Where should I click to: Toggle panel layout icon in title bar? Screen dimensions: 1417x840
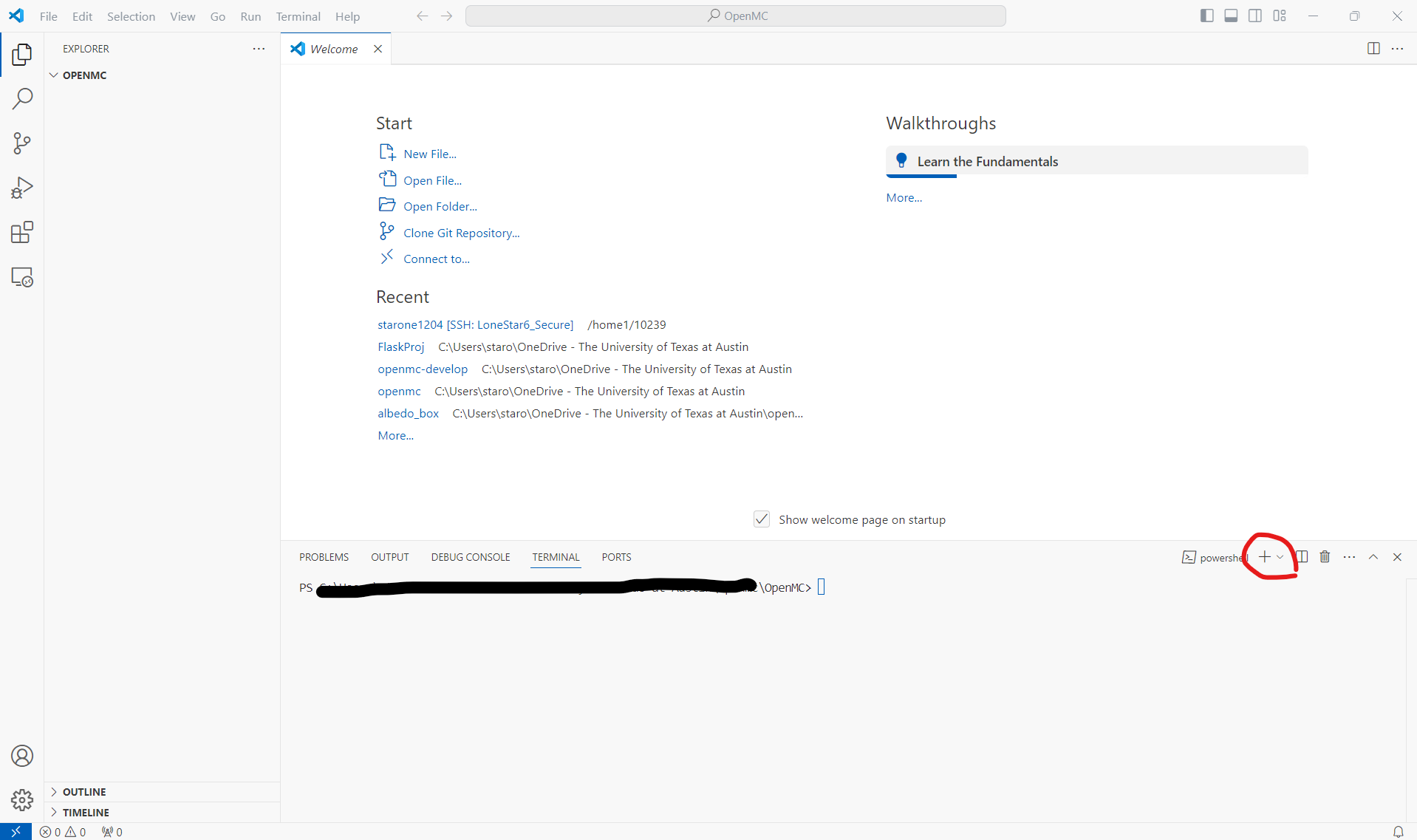pyautogui.click(x=1231, y=16)
